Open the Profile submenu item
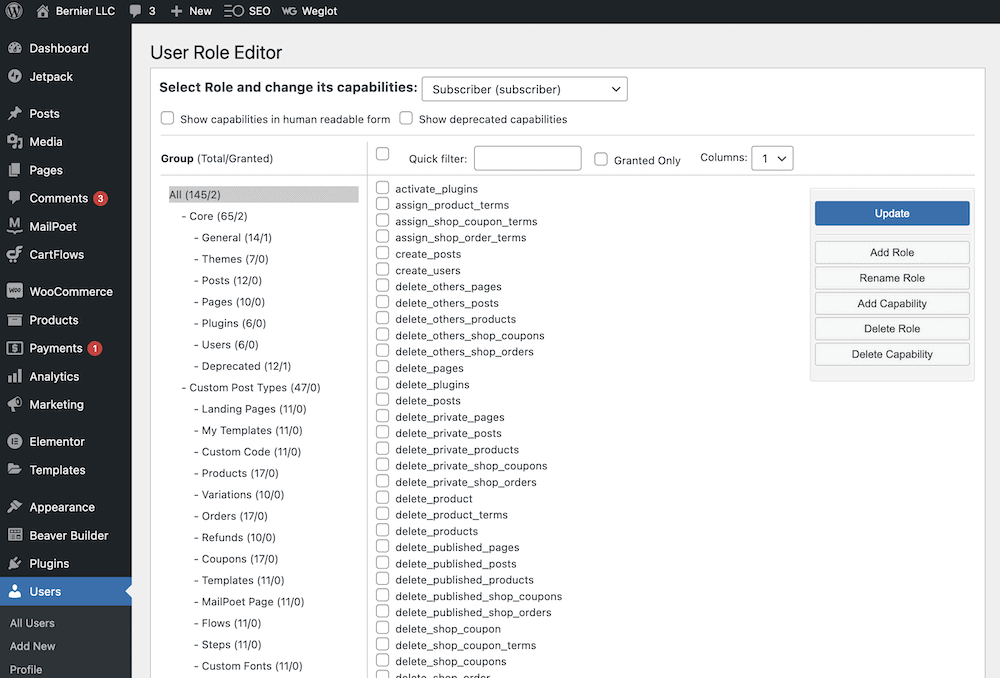The width and height of the screenshot is (1000, 678). [x=26, y=670]
